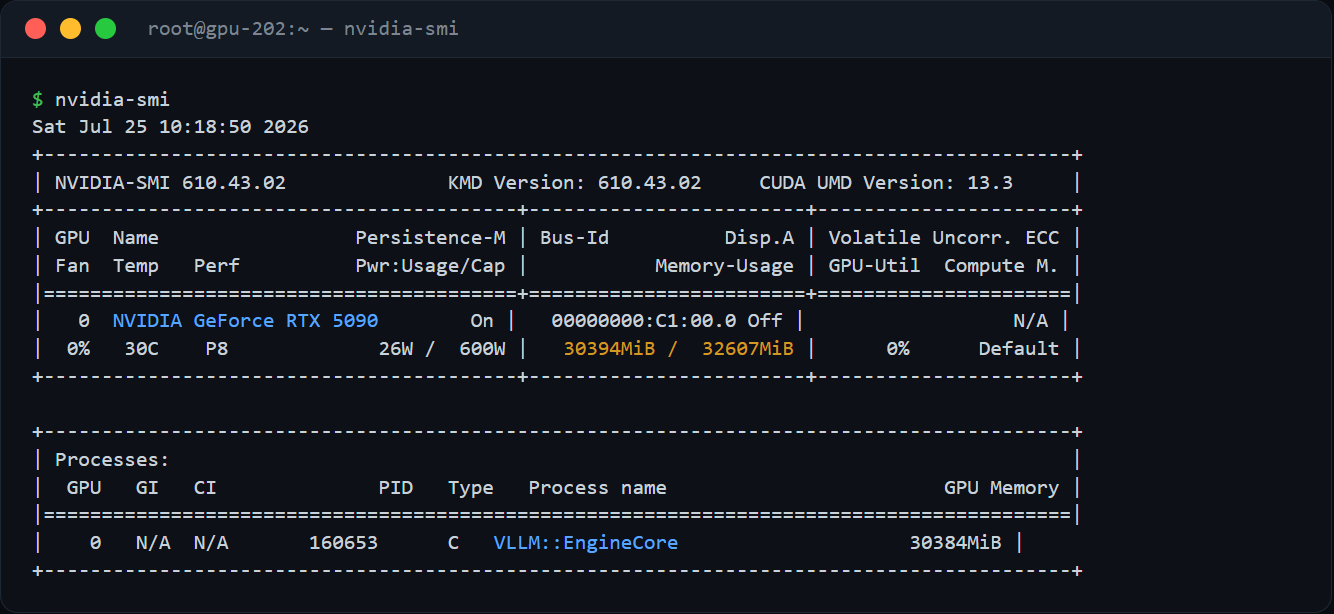This screenshot has height=614, width=1334.
Task: Click the VLLM::EngineCore process name
Action: [586, 543]
